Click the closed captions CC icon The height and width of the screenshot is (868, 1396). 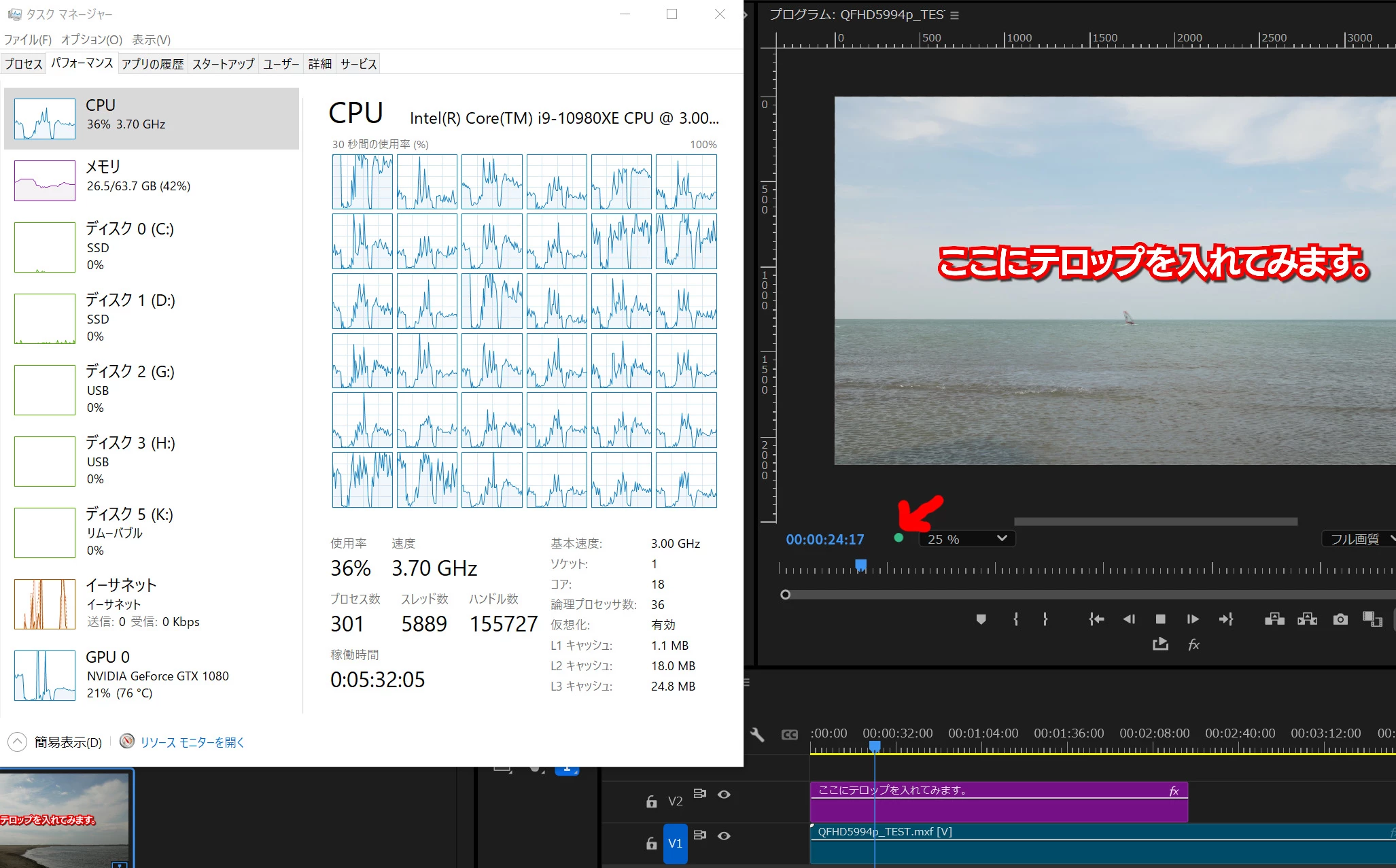[x=789, y=734]
